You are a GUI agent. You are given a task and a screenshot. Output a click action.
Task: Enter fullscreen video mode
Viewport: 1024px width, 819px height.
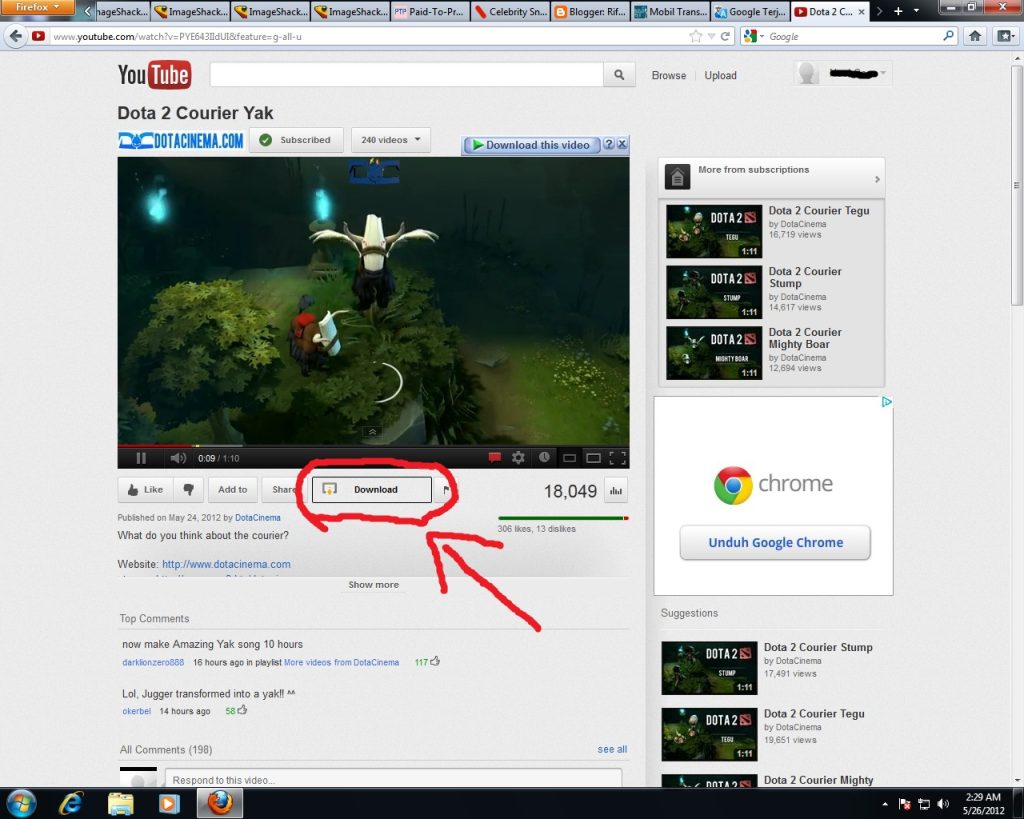pos(618,458)
